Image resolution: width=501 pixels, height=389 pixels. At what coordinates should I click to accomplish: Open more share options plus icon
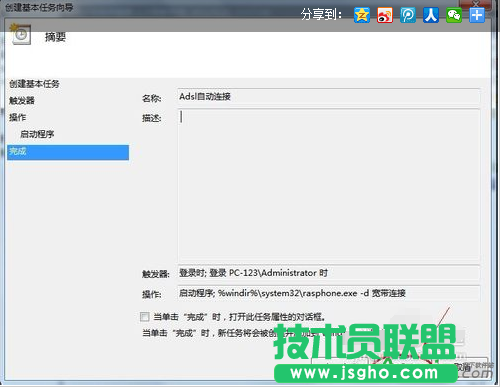click(477, 15)
